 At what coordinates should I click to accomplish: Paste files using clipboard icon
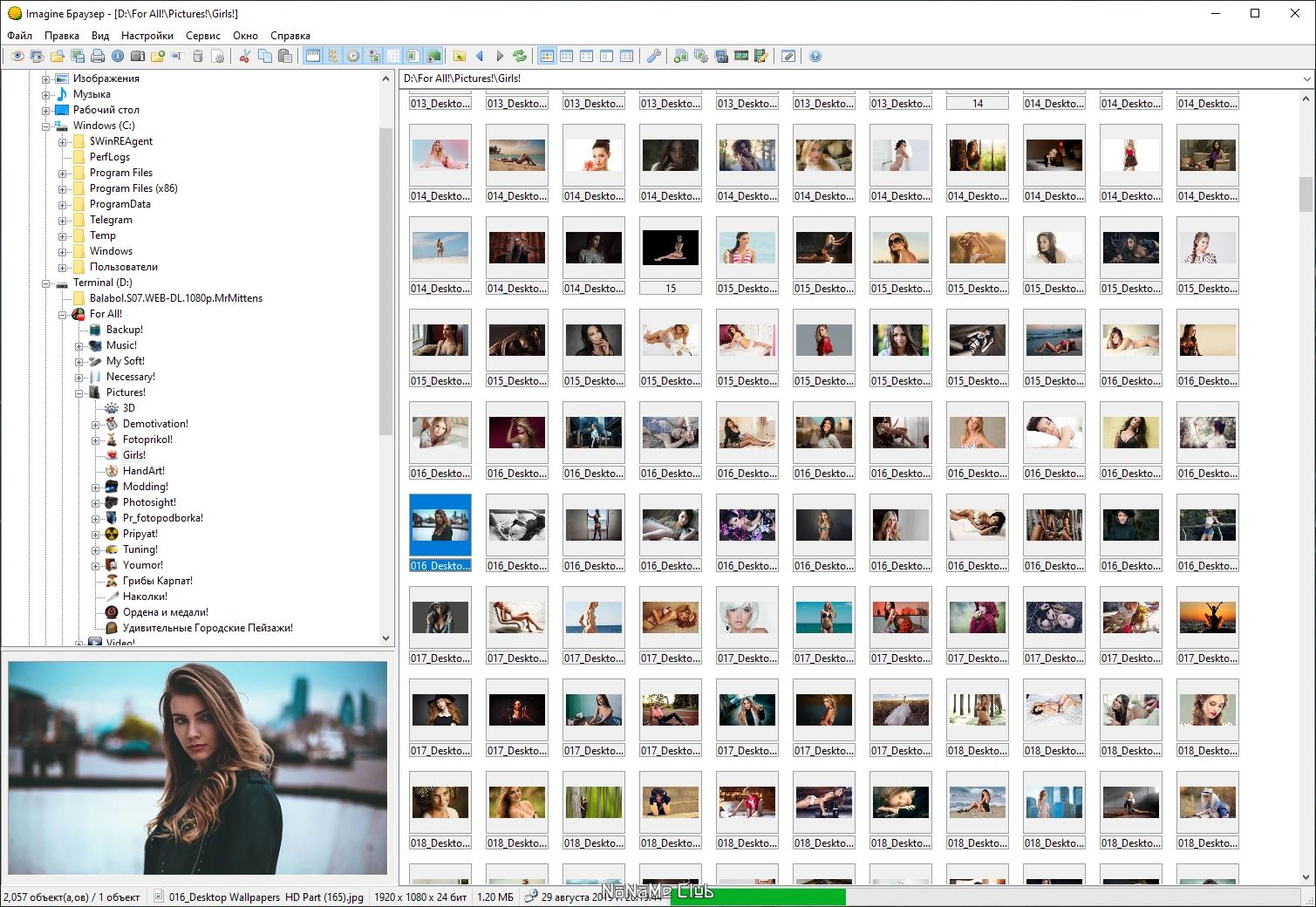[x=285, y=56]
